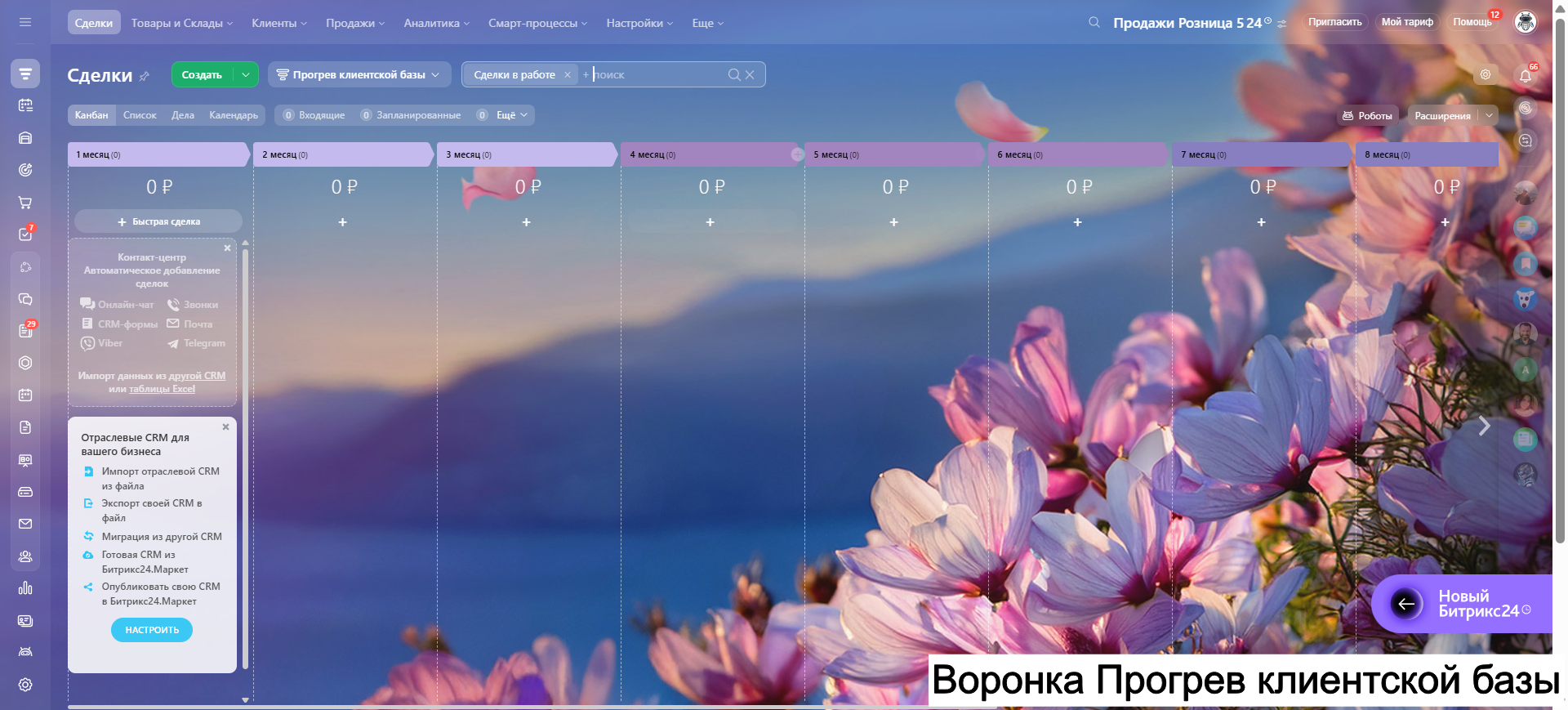Click the hamburger menu icon

pyautogui.click(x=25, y=23)
